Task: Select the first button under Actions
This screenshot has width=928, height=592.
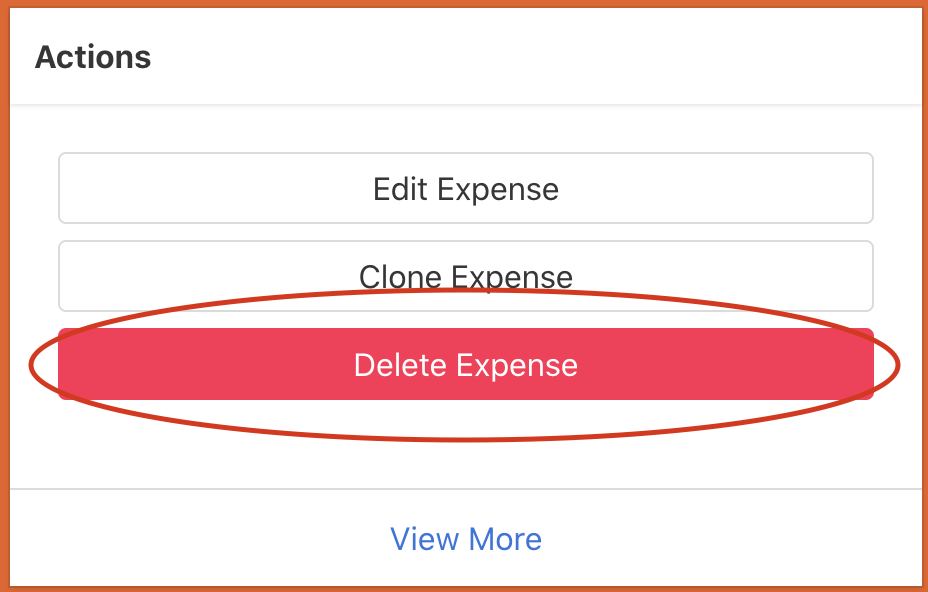Action: (466, 188)
